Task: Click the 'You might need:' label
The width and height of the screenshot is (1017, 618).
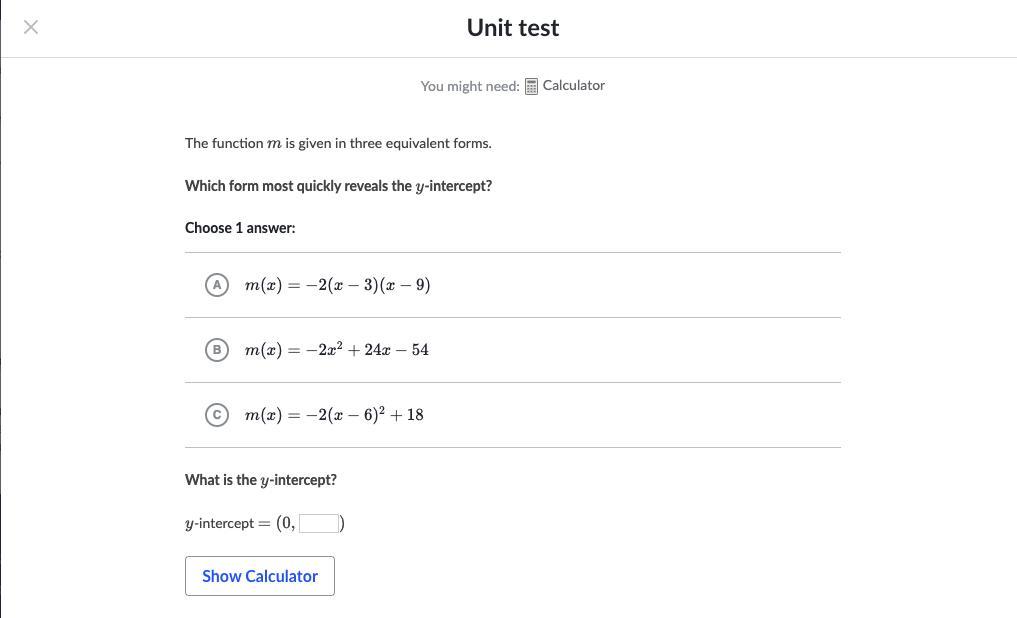Action: point(470,86)
